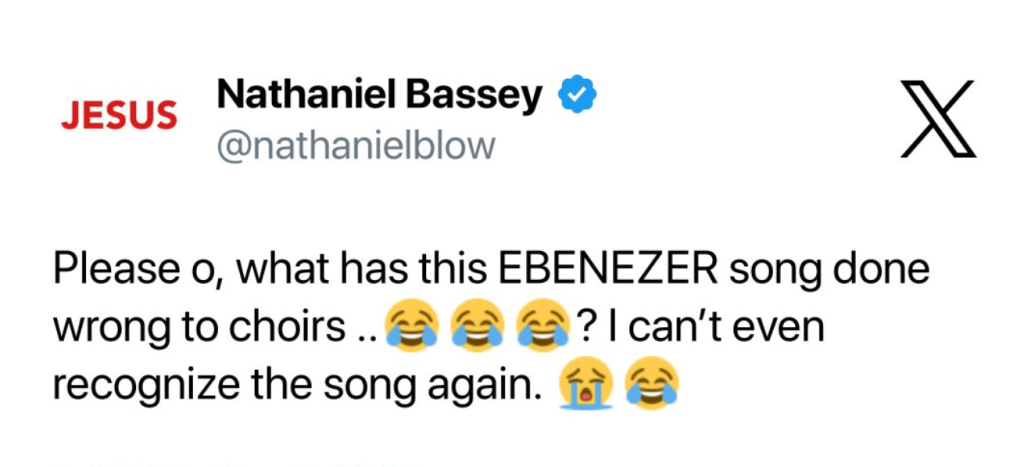Open Nathaniel Bassey's profile name link
This screenshot has width=1024, height=467.
(379, 95)
